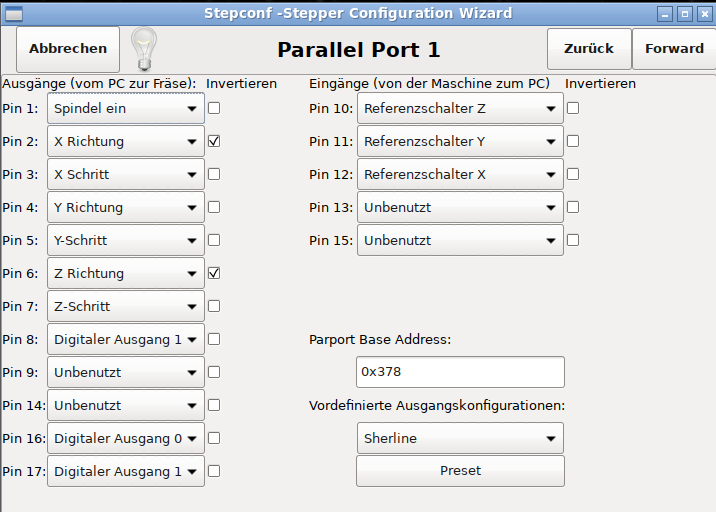
Task: Expand Pin 10 'Referenzschalter Z' dropdown
Action: click(x=460, y=108)
